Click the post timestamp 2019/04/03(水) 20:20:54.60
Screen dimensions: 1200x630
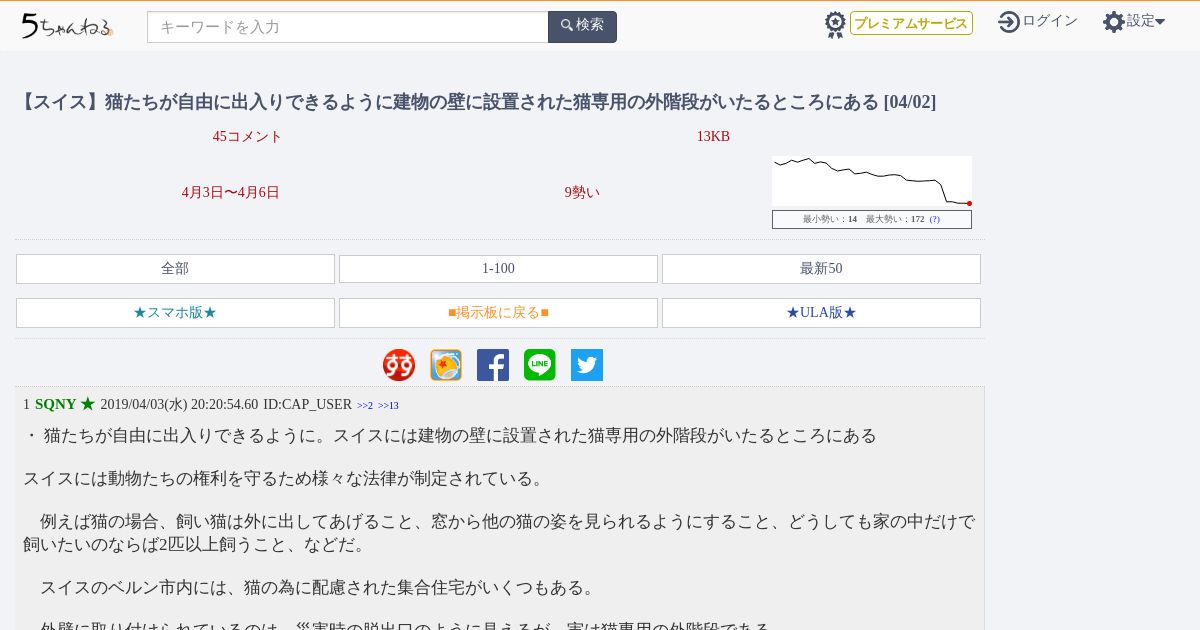click(x=179, y=404)
